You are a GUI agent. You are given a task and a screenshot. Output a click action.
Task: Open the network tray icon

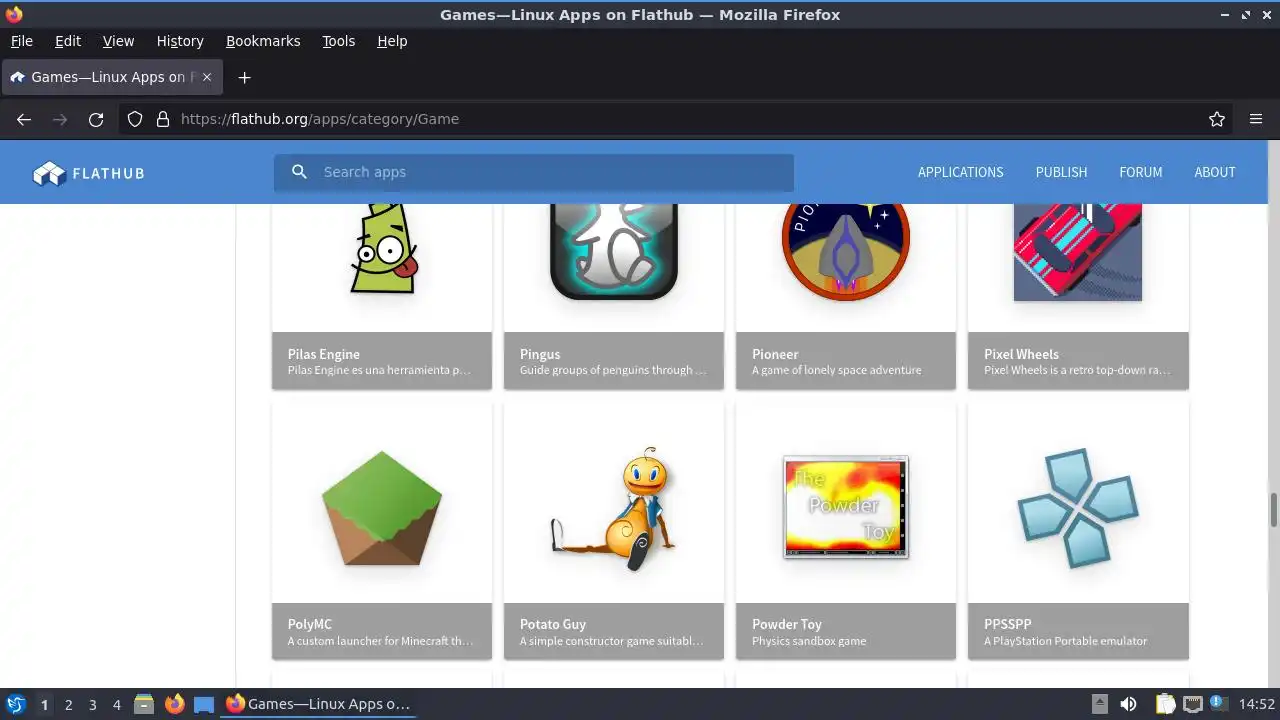click(1192, 704)
